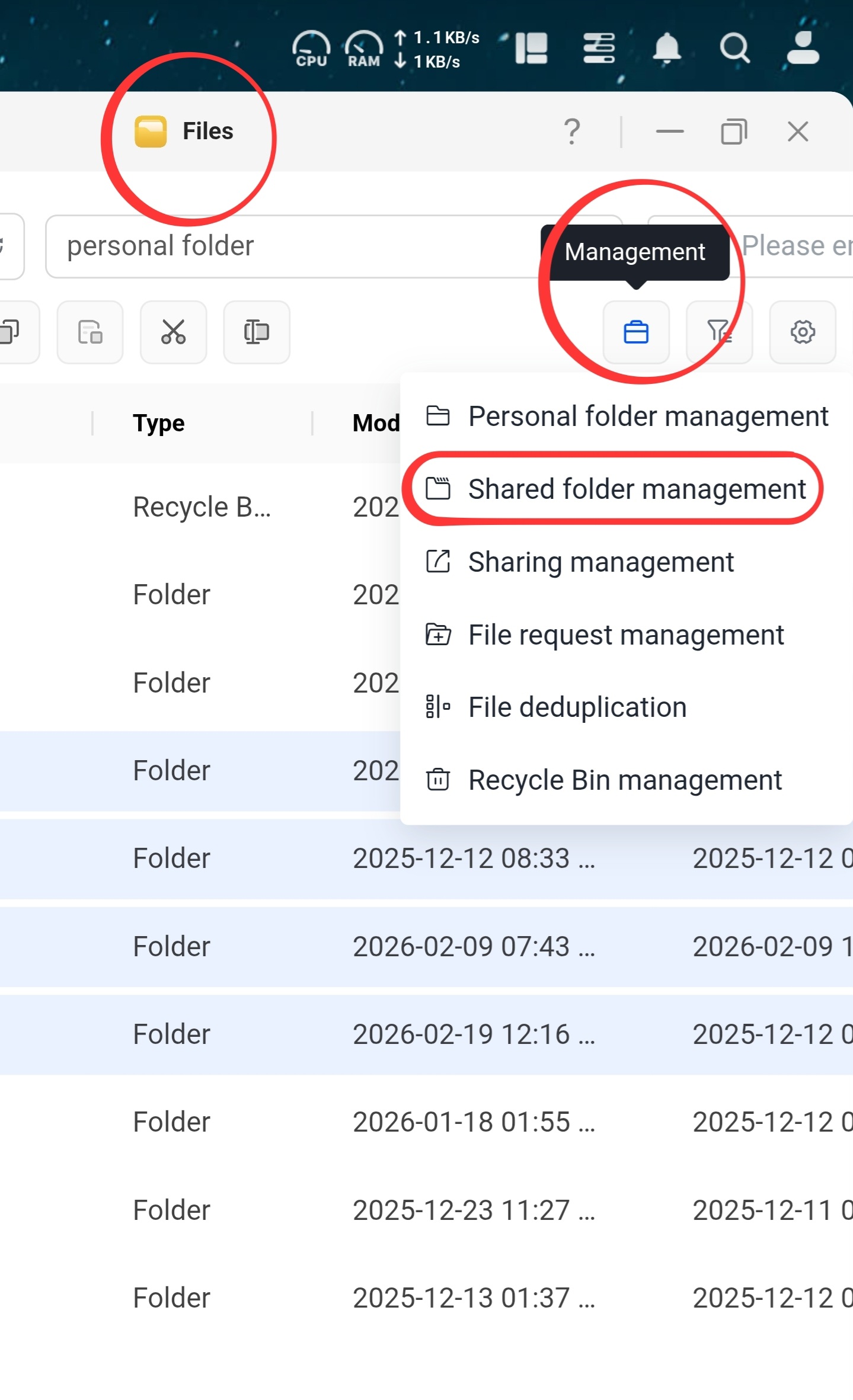Open the CPU usage monitor
The width and height of the screenshot is (853, 1400).
311,49
